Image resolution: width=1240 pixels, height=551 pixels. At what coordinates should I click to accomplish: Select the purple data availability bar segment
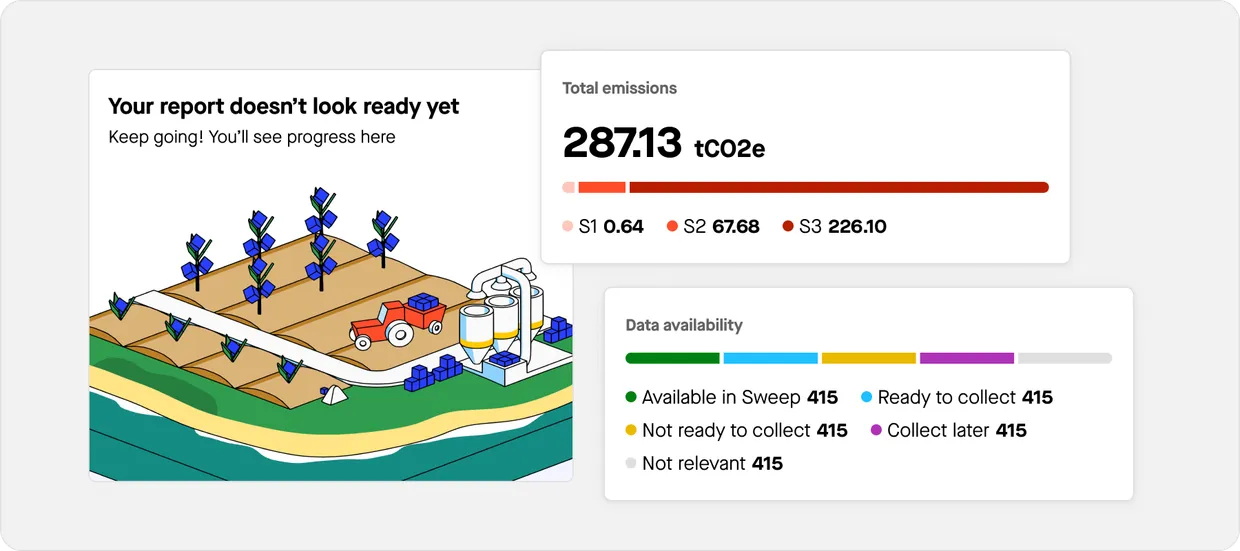pyautogui.click(x=966, y=358)
